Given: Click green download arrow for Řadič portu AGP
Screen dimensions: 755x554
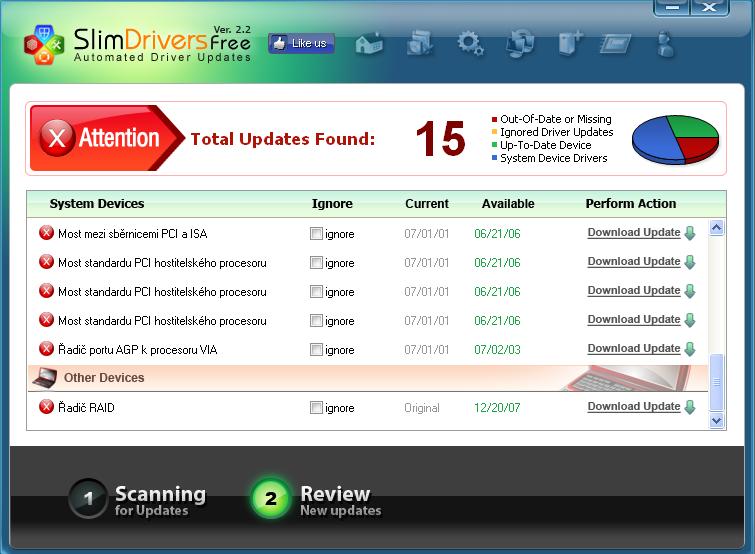Looking at the screenshot, I should [690, 349].
